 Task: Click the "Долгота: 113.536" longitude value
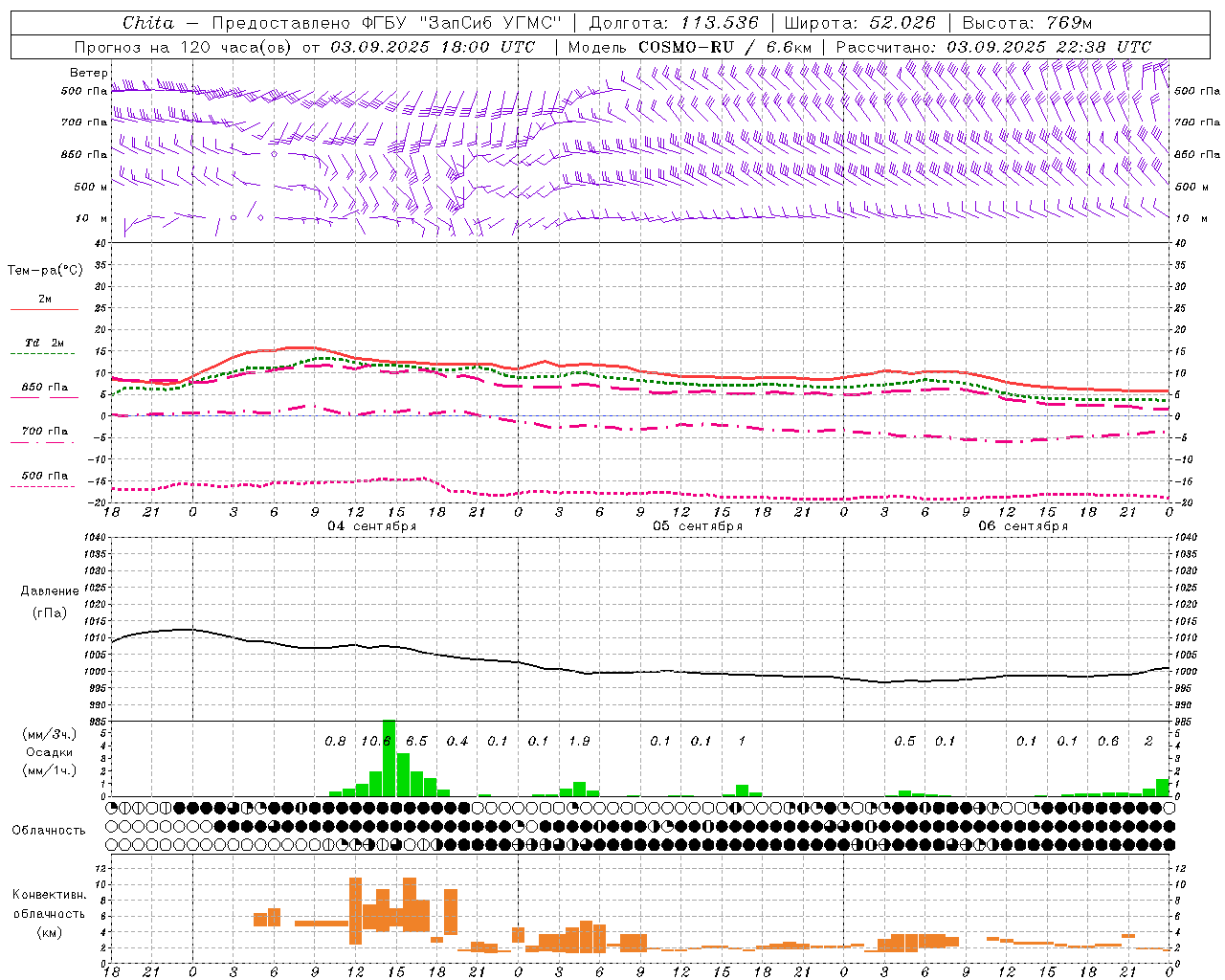[x=674, y=23]
